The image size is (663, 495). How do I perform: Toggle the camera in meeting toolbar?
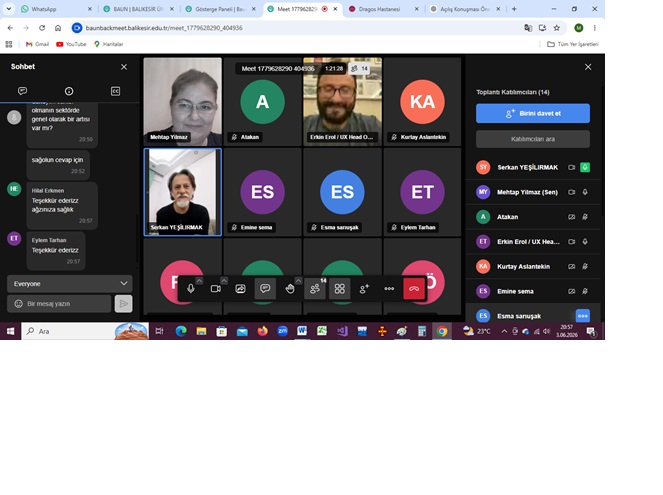[216, 289]
